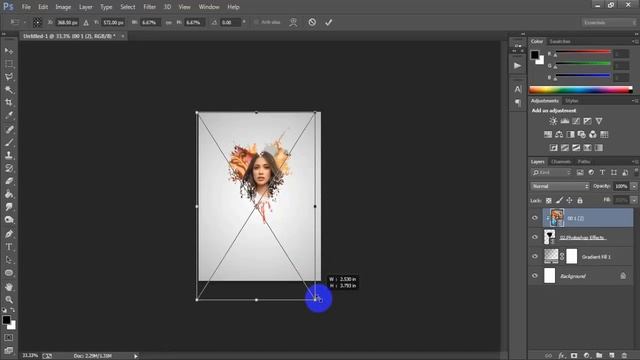Screen dimensions: 640x360
Task: Click the Gradient Fill 1 layer mask thumbnail
Action: 572,256
